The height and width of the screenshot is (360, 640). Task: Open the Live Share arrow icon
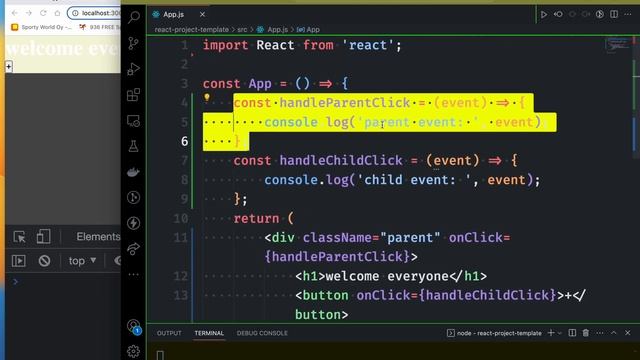(133, 249)
